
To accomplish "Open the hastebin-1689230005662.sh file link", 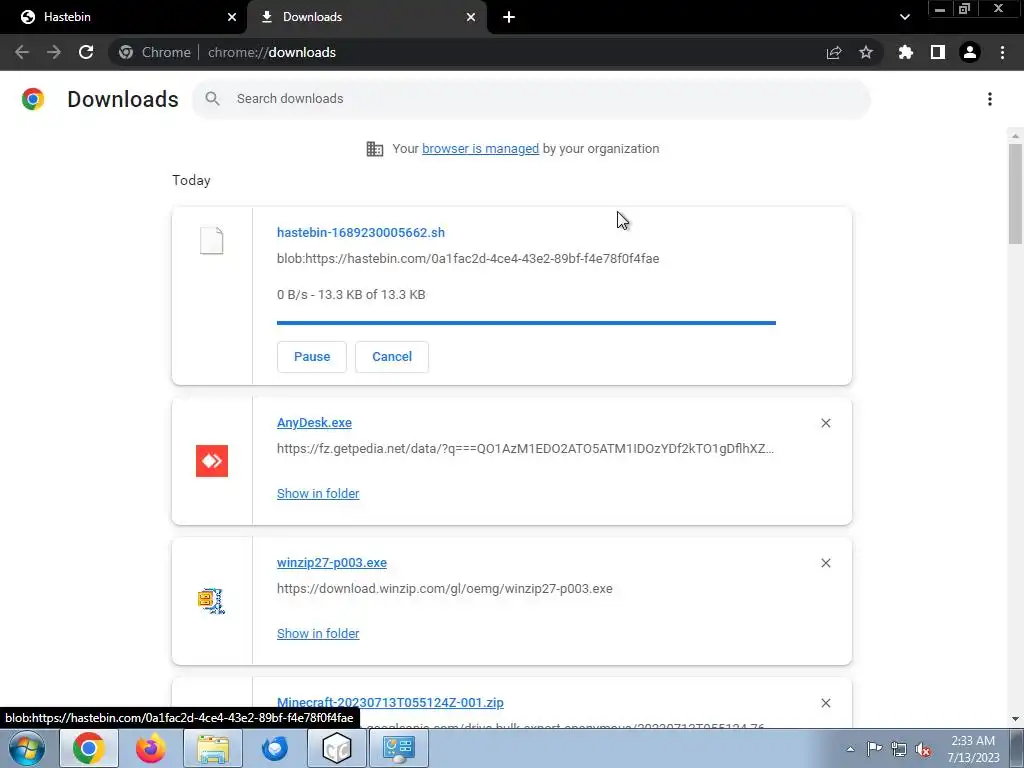I will click(x=360, y=232).
